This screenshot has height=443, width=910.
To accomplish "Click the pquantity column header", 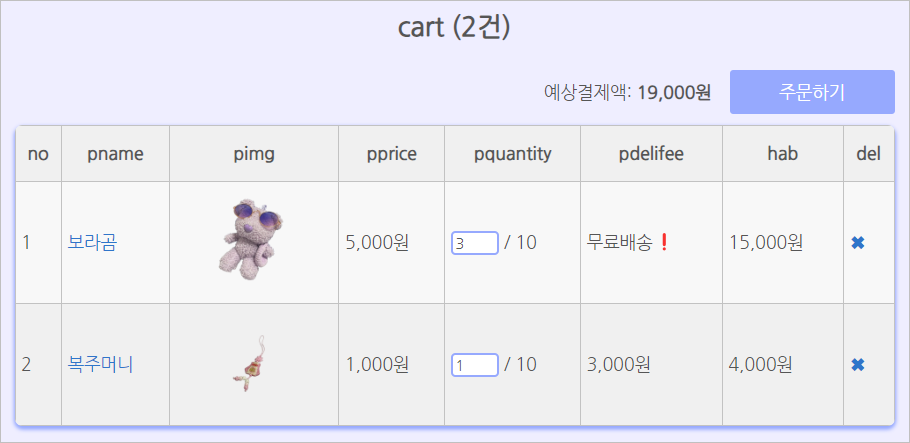I will [512, 154].
